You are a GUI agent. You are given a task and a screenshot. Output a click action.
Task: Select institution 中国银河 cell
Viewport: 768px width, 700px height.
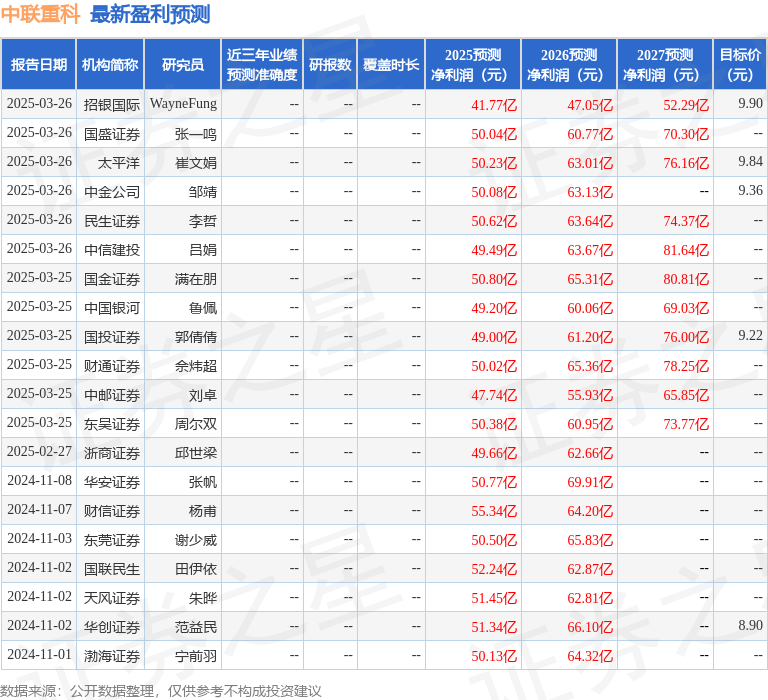coord(112,308)
